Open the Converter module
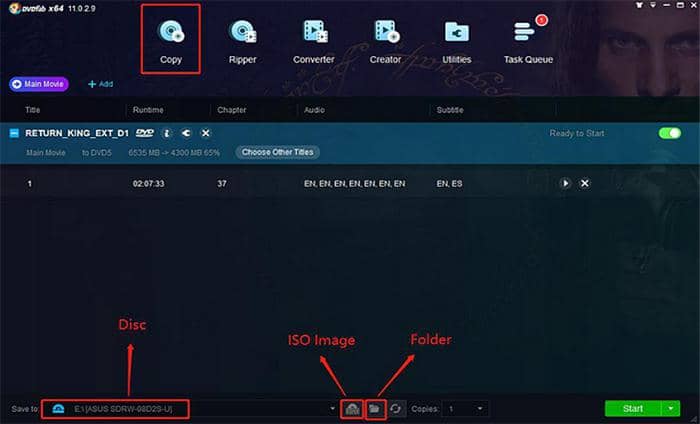Image resolution: width=700 pixels, height=424 pixels. [314, 40]
